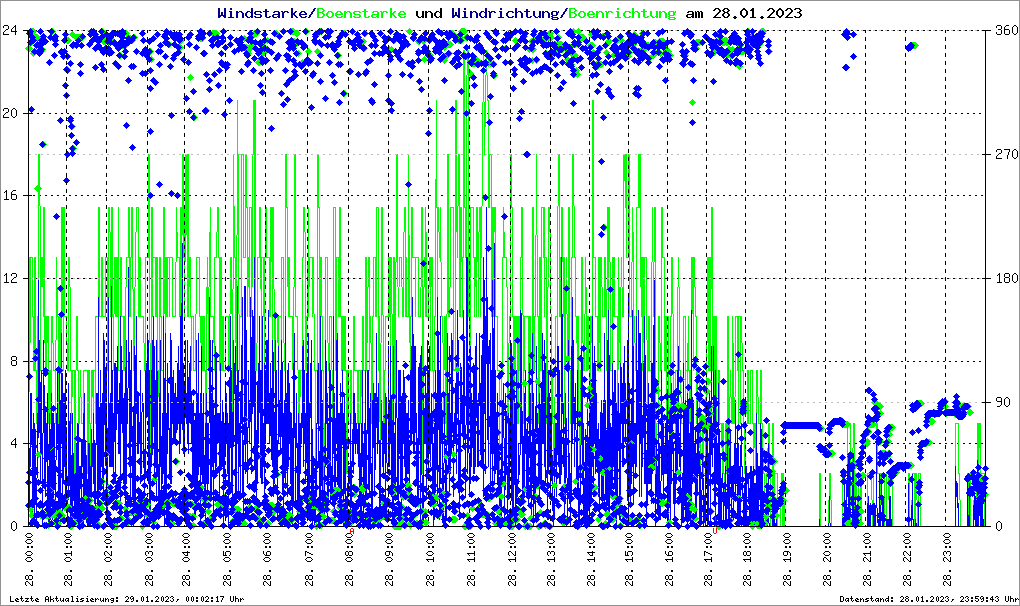Click the '20' label on the wind speed axis

coord(10,113)
